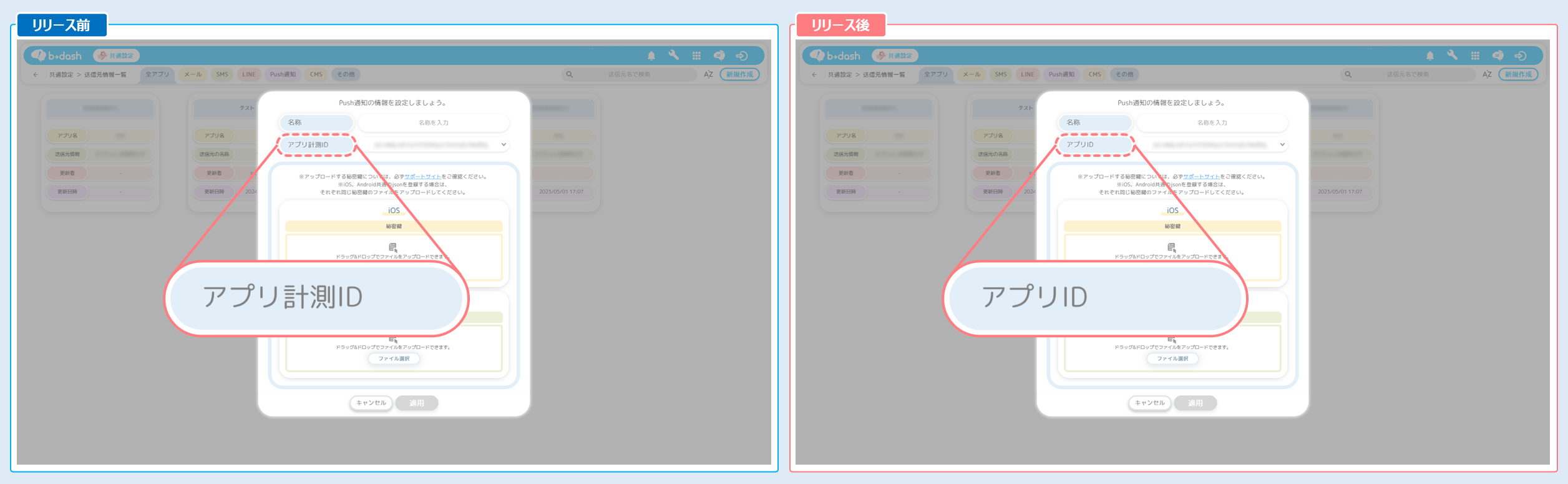Click the 名称を入力 field in リリース後 dialog
Image resolution: width=1568 pixels, height=484 pixels.
pyautogui.click(x=1212, y=122)
